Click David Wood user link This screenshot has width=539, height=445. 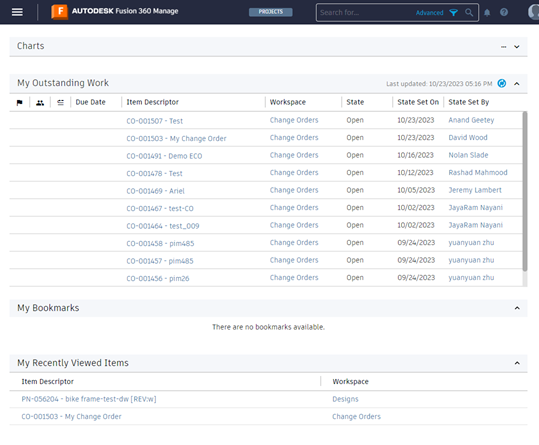pyautogui.click(x=468, y=137)
